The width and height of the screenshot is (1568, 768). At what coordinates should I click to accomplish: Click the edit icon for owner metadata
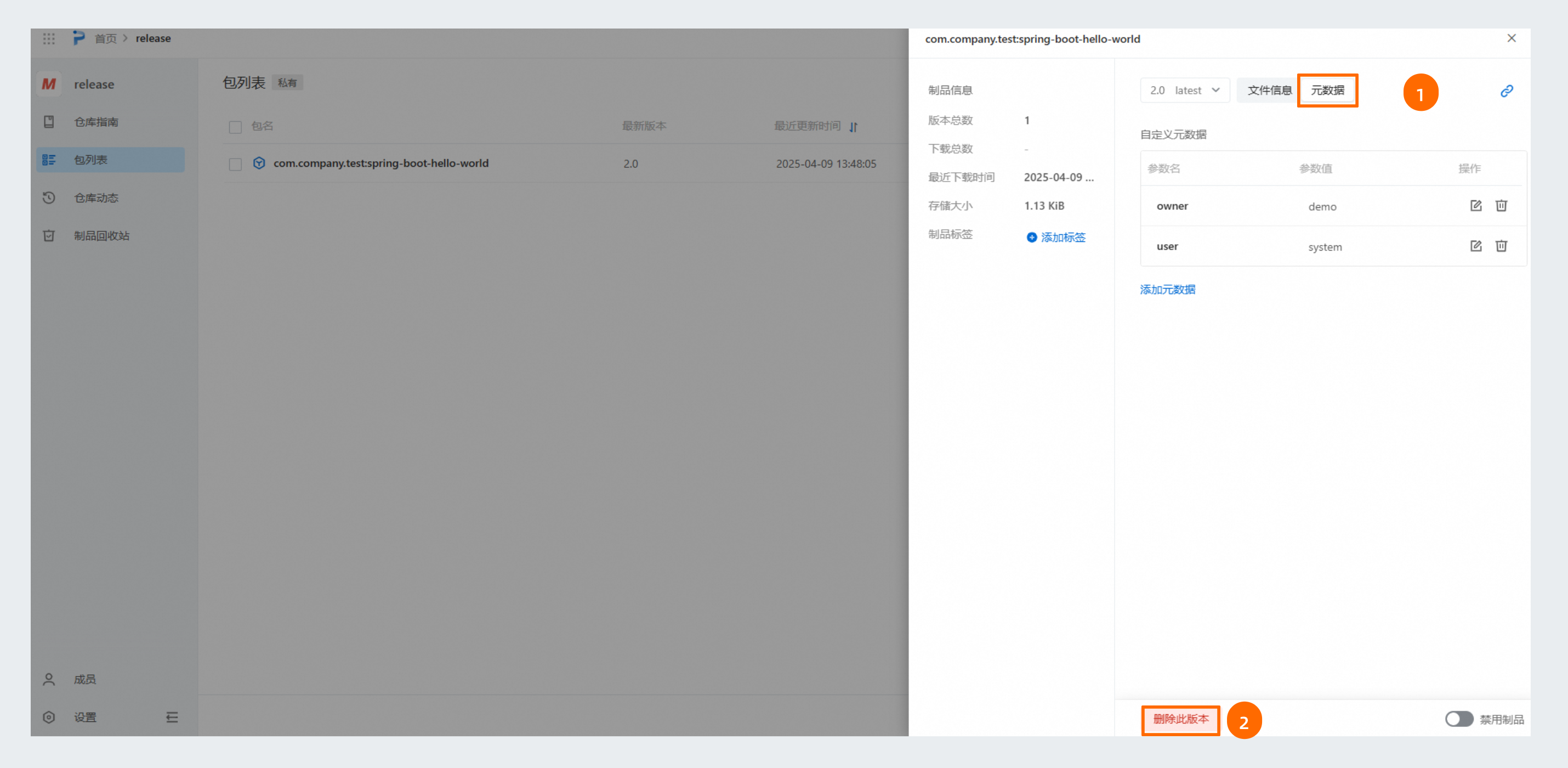click(1475, 205)
